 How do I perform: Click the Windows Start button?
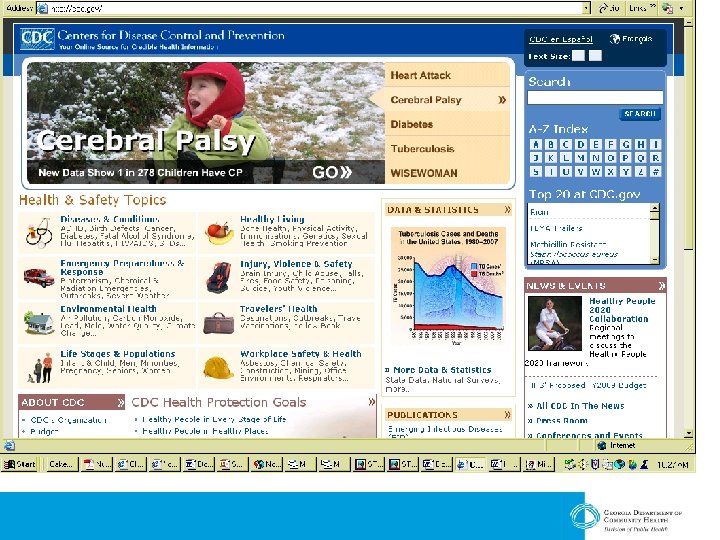tap(19, 464)
